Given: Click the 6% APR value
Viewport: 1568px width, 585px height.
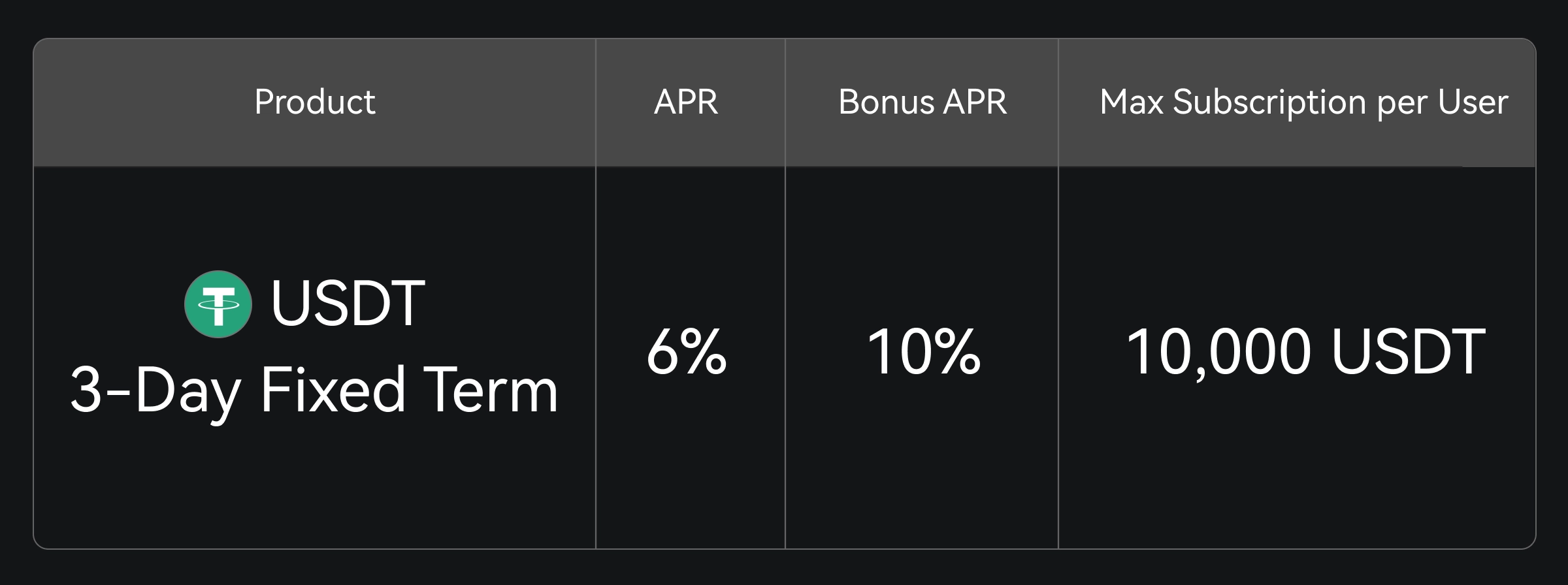Looking at the screenshot, I should tap(686, 353).
